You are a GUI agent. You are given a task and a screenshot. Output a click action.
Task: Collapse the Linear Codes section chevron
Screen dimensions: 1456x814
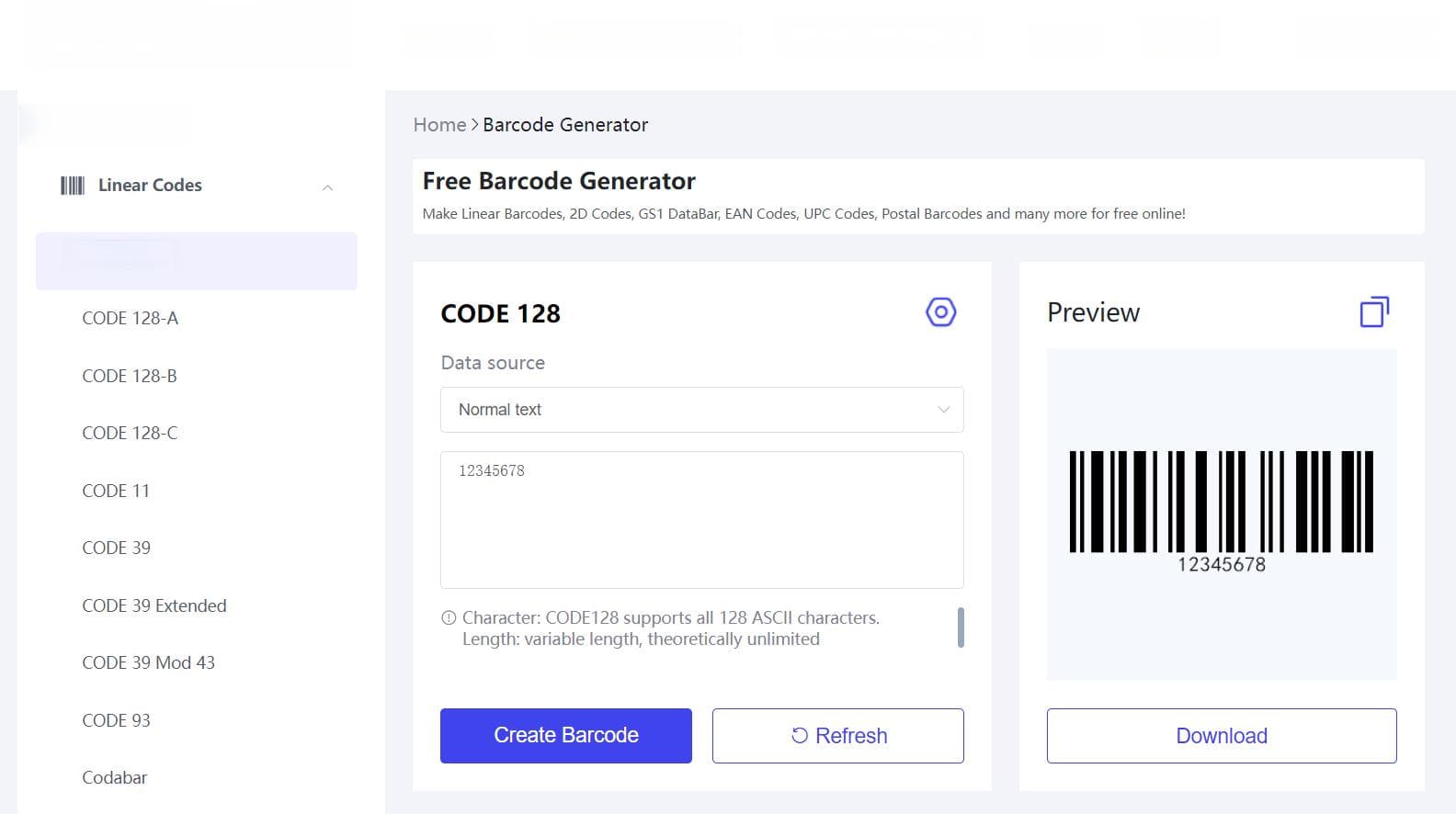click(x=327, y=187)
